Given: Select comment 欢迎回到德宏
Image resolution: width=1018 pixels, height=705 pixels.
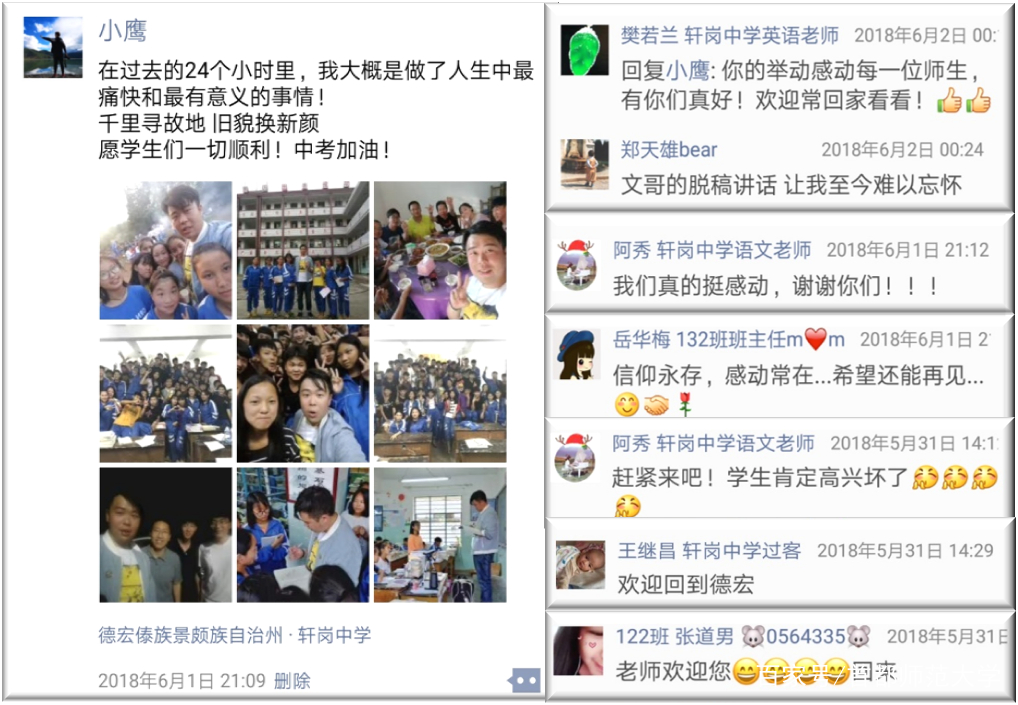Looking at the screenshot, I should pyautogui.click(x=686, y=584).
